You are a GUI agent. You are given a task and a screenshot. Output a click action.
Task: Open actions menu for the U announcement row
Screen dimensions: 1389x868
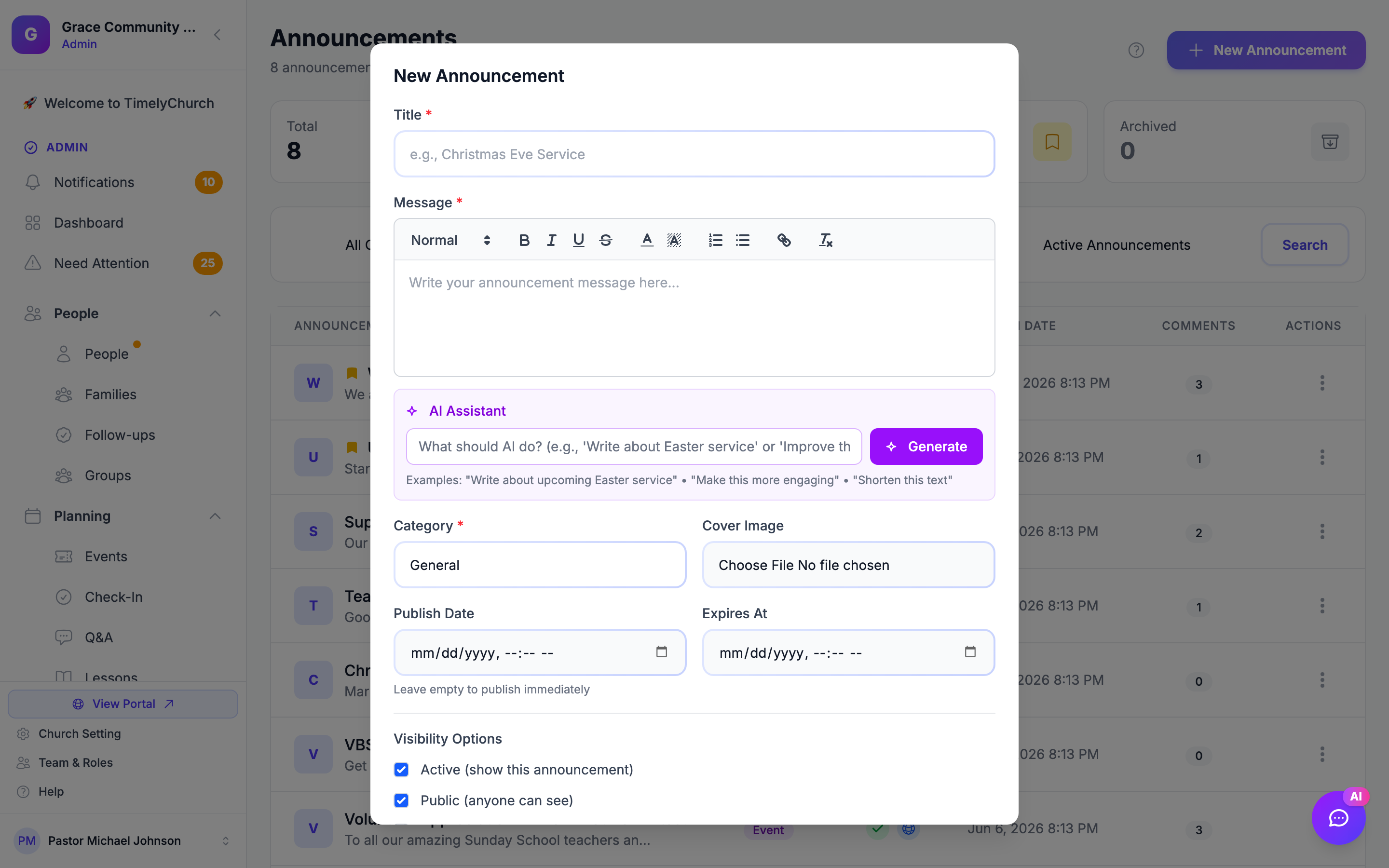(1322, 457)
